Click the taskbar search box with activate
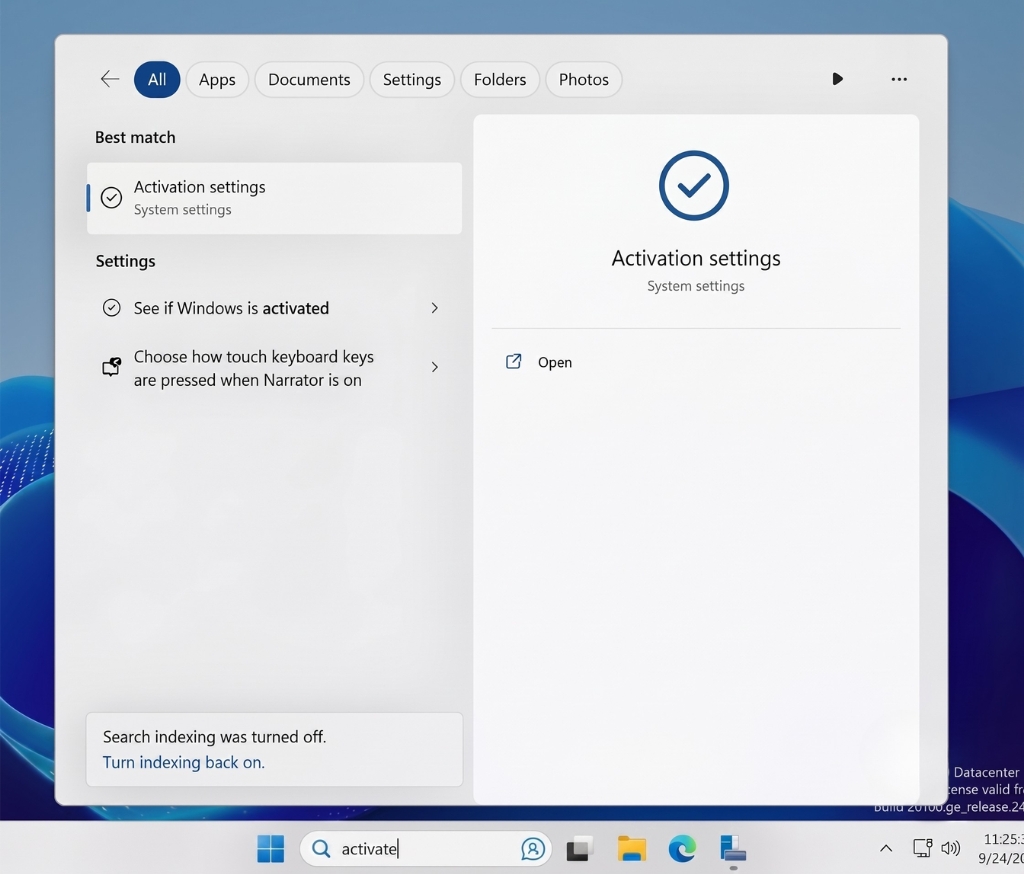Viewport: 1024px width, 874px height. point(426,849)
